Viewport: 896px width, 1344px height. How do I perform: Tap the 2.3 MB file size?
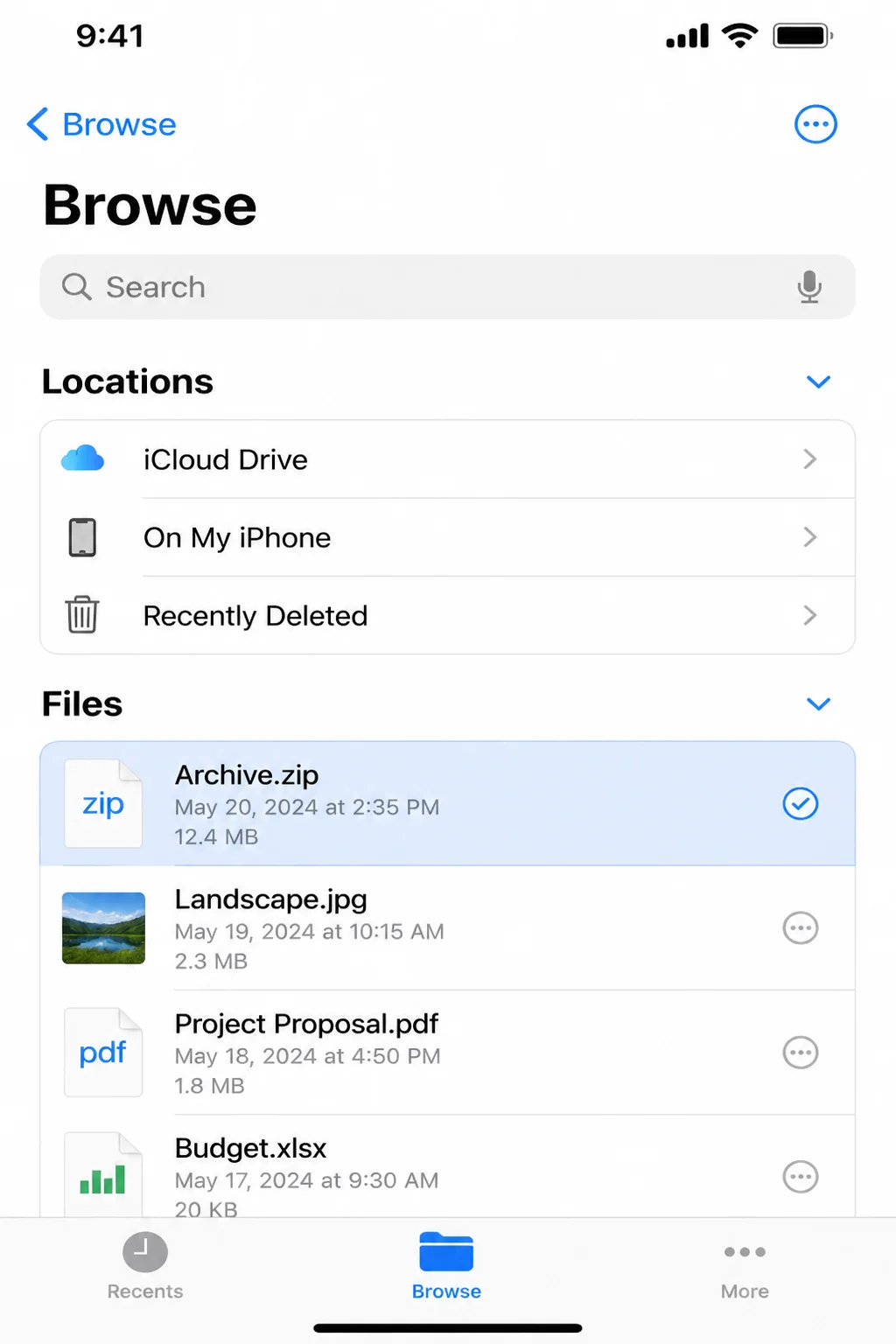pyautogui.click(x=211, y=962)
